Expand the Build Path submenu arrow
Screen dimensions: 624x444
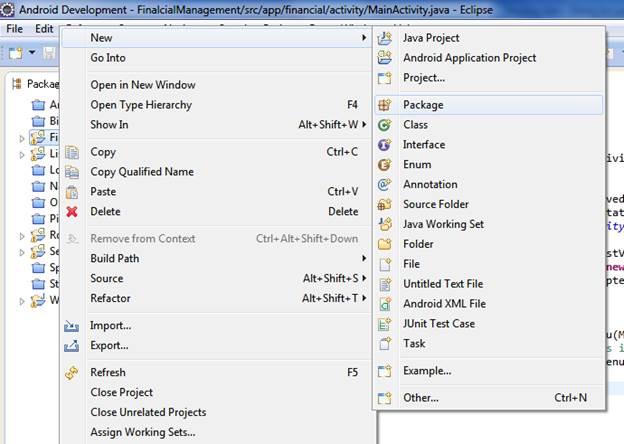364,258
